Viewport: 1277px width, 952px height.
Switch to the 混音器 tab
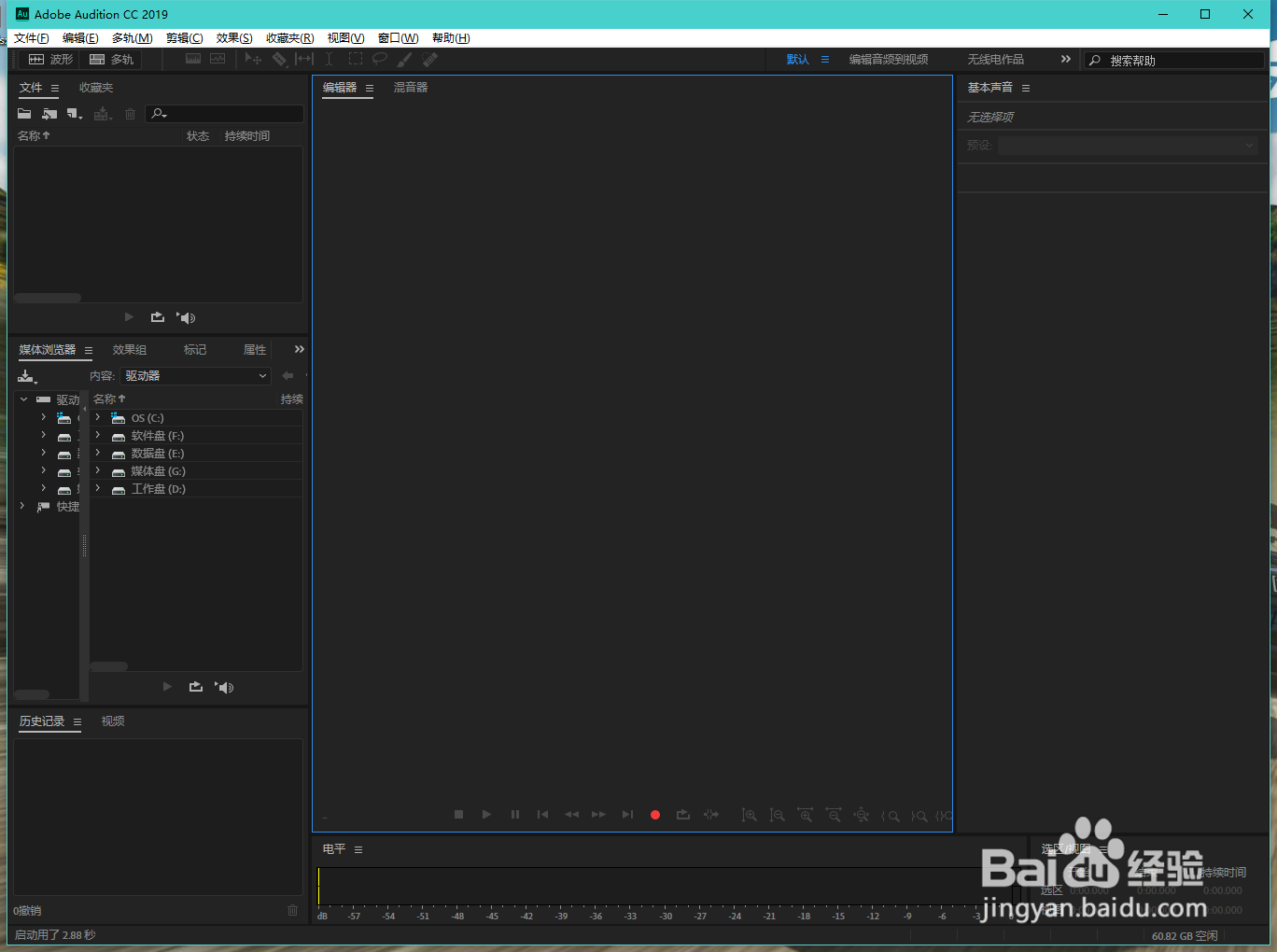point(411,88)
